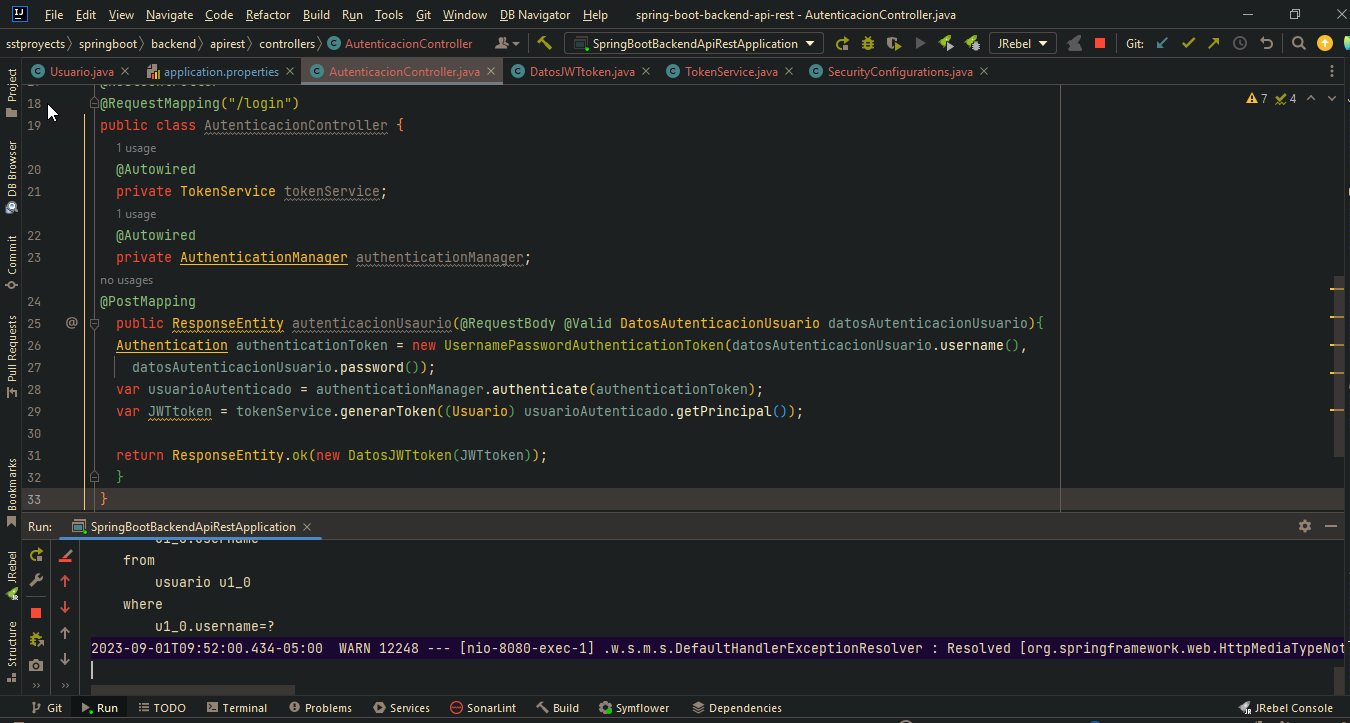Show Git history clock icon

[1240, 43]
